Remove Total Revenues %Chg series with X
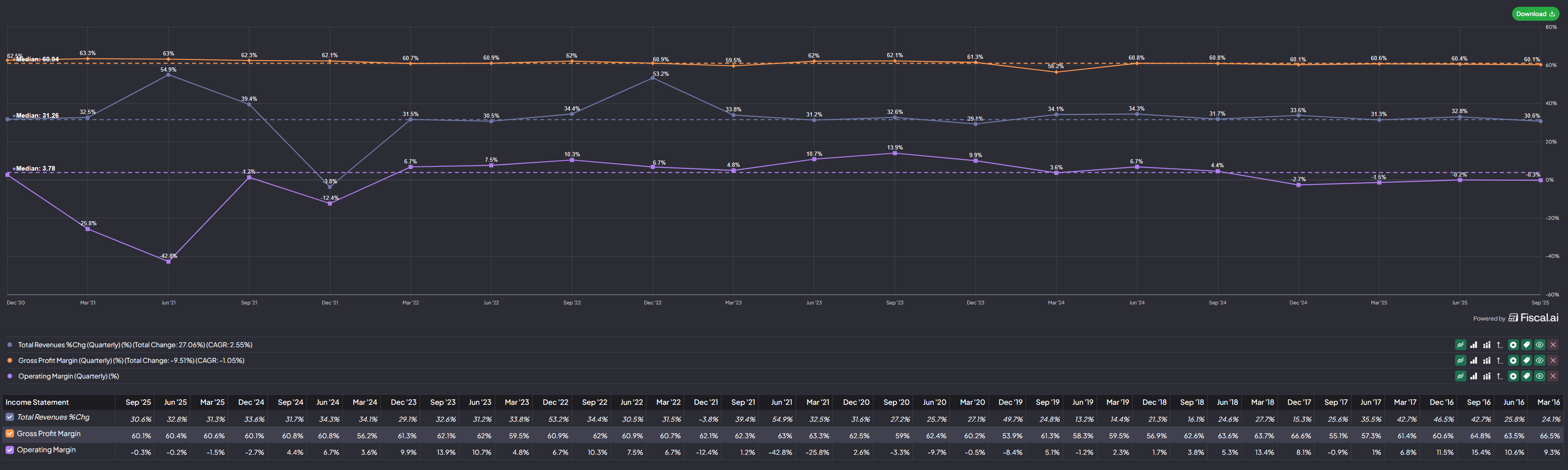The width and height of the screenshot is (1568, 470). click(1553, 345)
